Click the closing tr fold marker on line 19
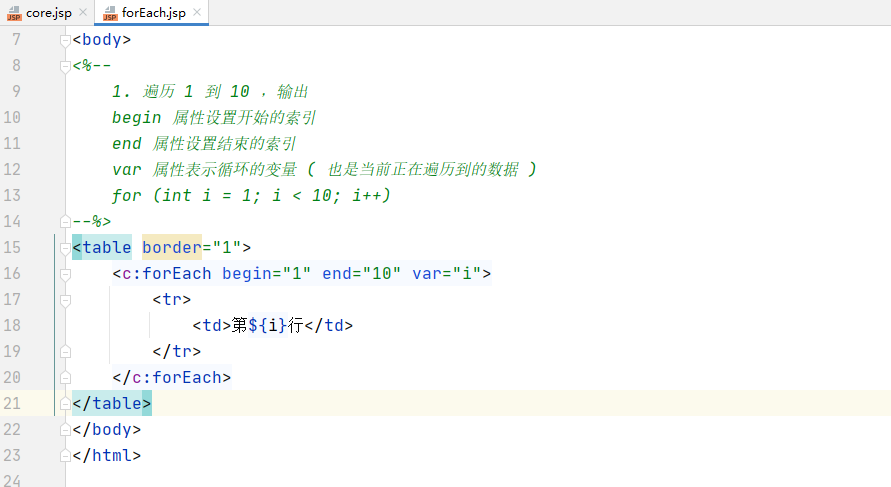Viewport: 891px width, 487px height. tap(65, 352)
